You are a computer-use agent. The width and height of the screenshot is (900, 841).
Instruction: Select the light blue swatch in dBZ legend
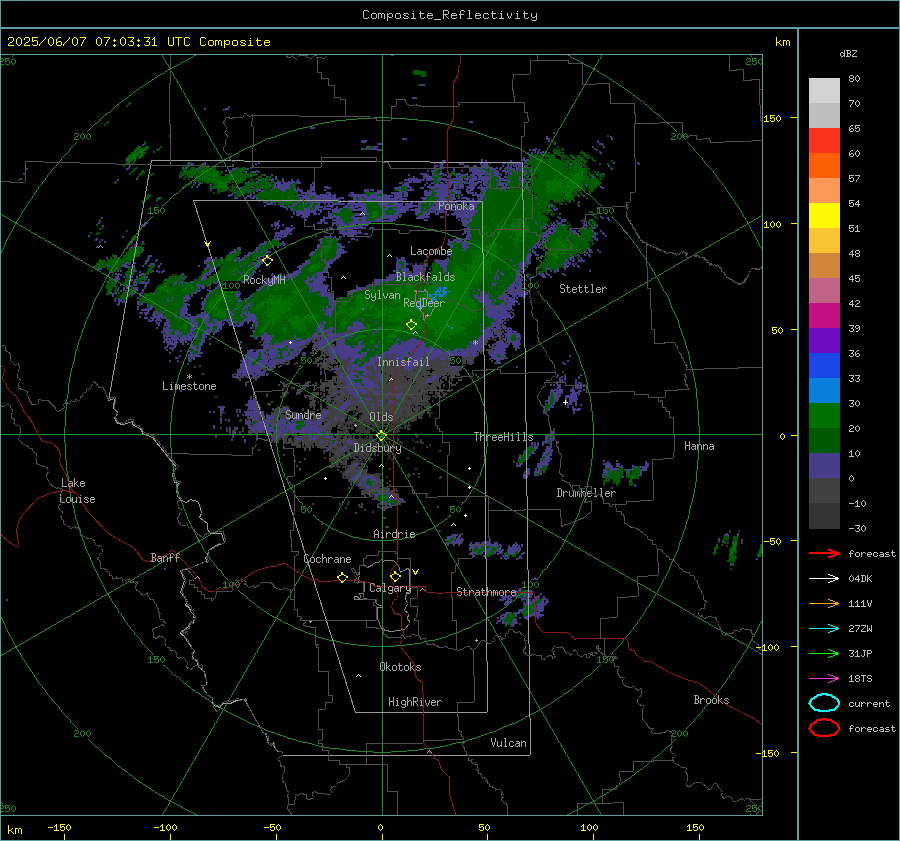[824, 390]
